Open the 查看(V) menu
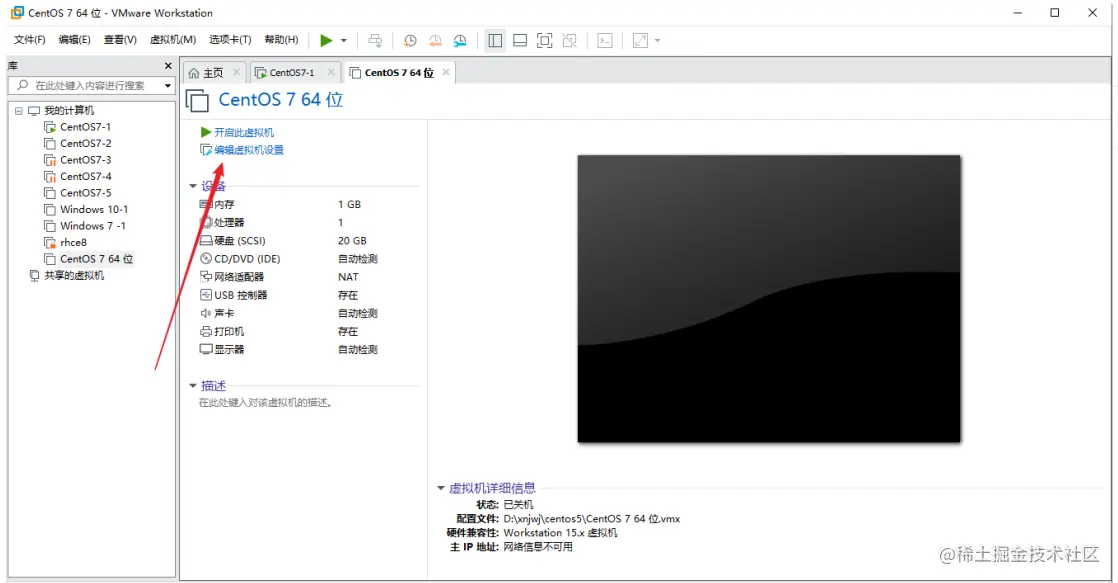The height and width of the screenshot is (583, 1118). click(x=120, y=40)
